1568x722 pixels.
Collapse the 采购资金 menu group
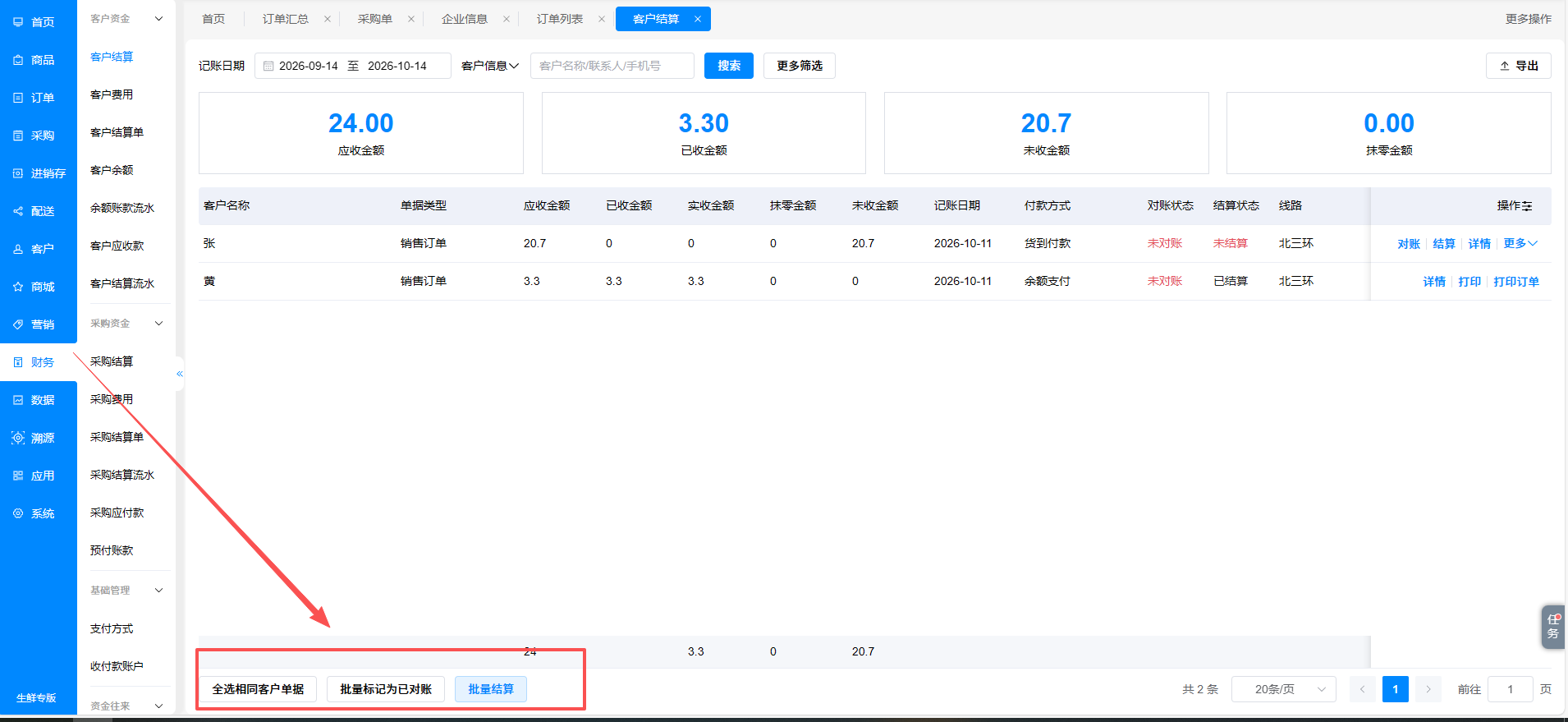159,324
